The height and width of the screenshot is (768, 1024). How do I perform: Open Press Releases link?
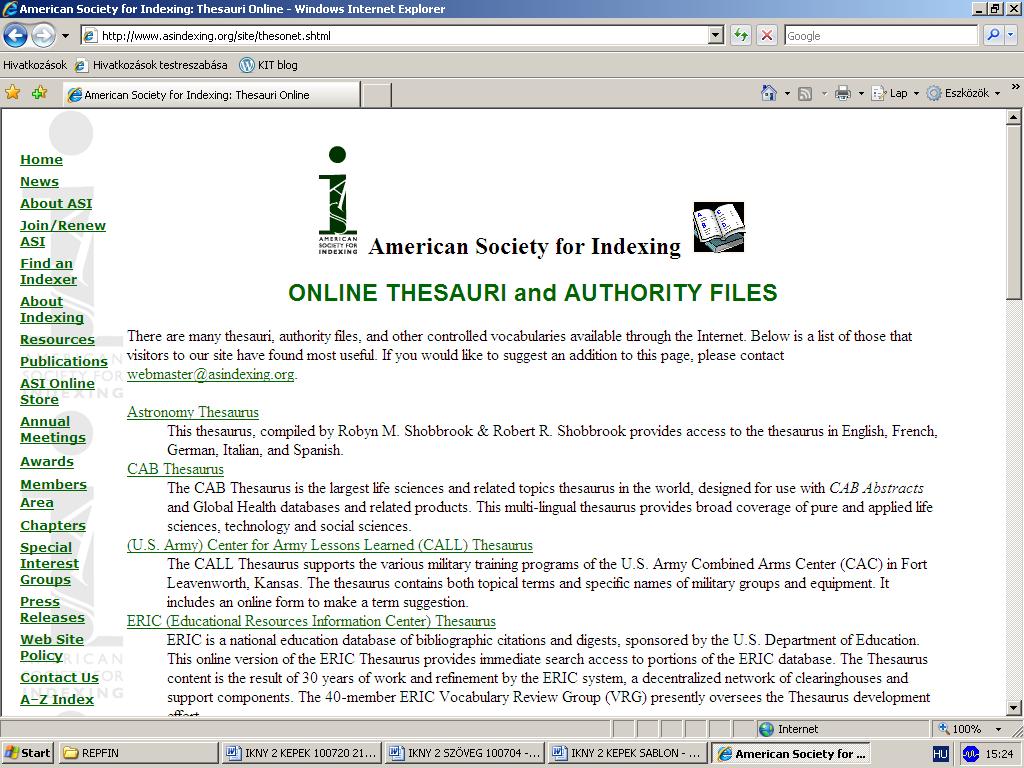point(52,609)
